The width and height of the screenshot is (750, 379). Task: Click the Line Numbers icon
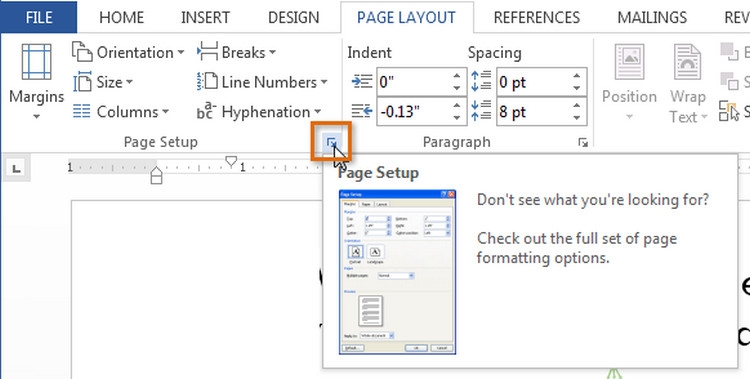207,82
